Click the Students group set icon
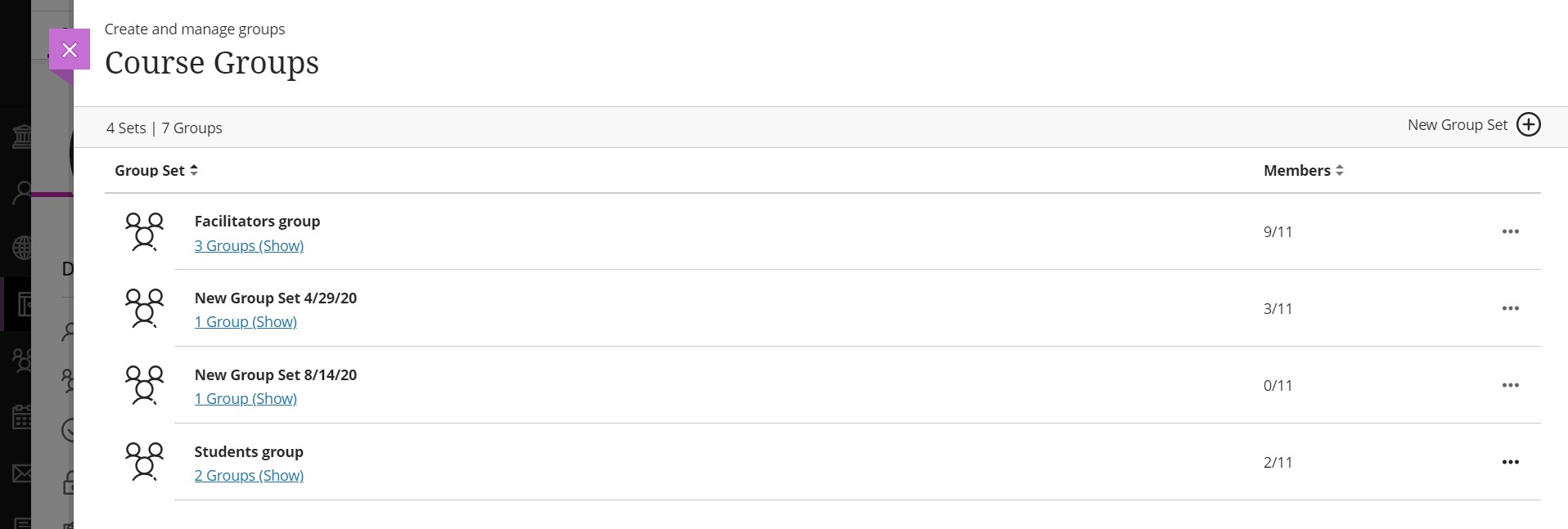The image size is (1568, 529). point(144,462)
